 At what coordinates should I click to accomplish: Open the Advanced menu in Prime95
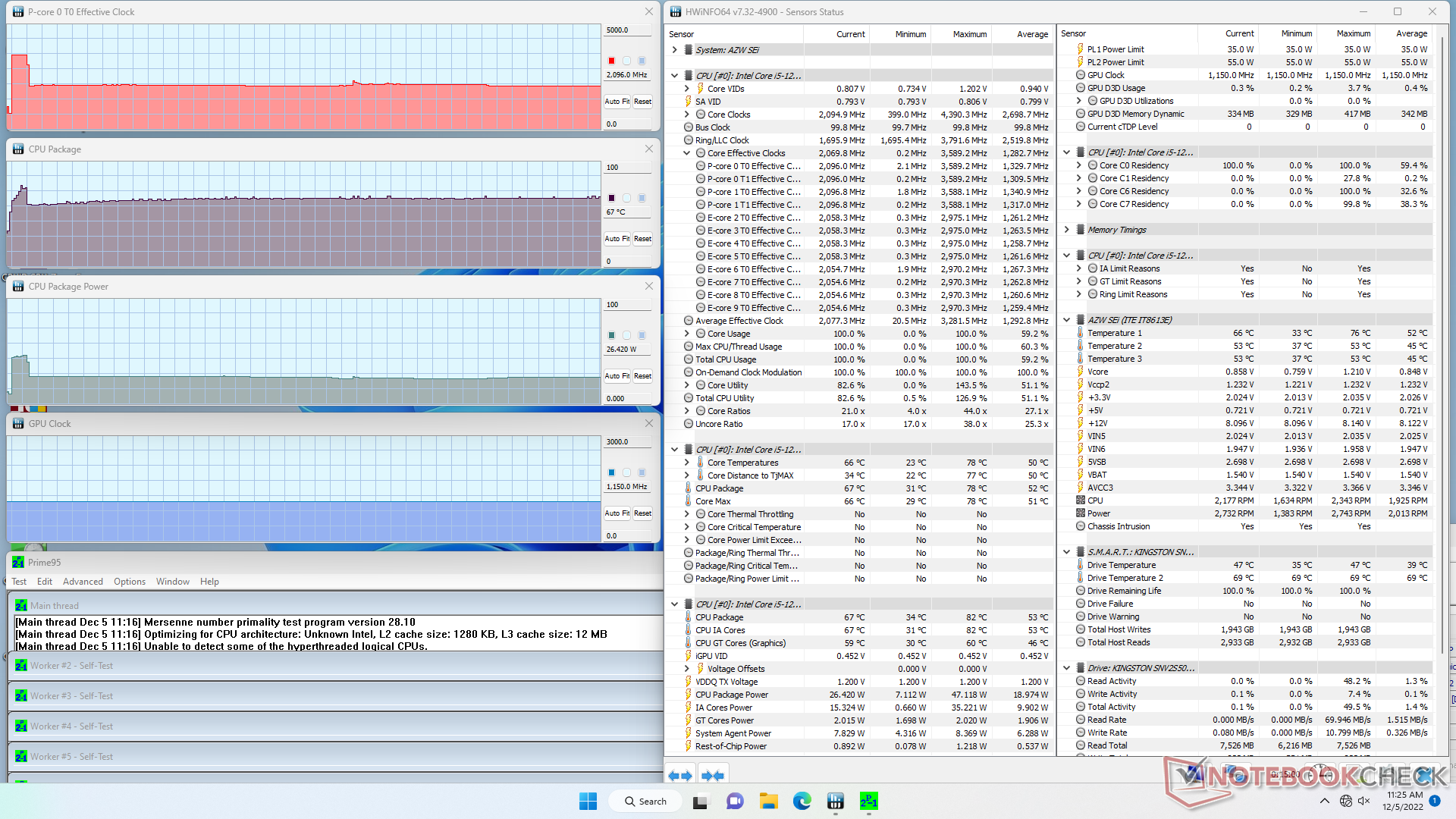(x=83, y=582)
